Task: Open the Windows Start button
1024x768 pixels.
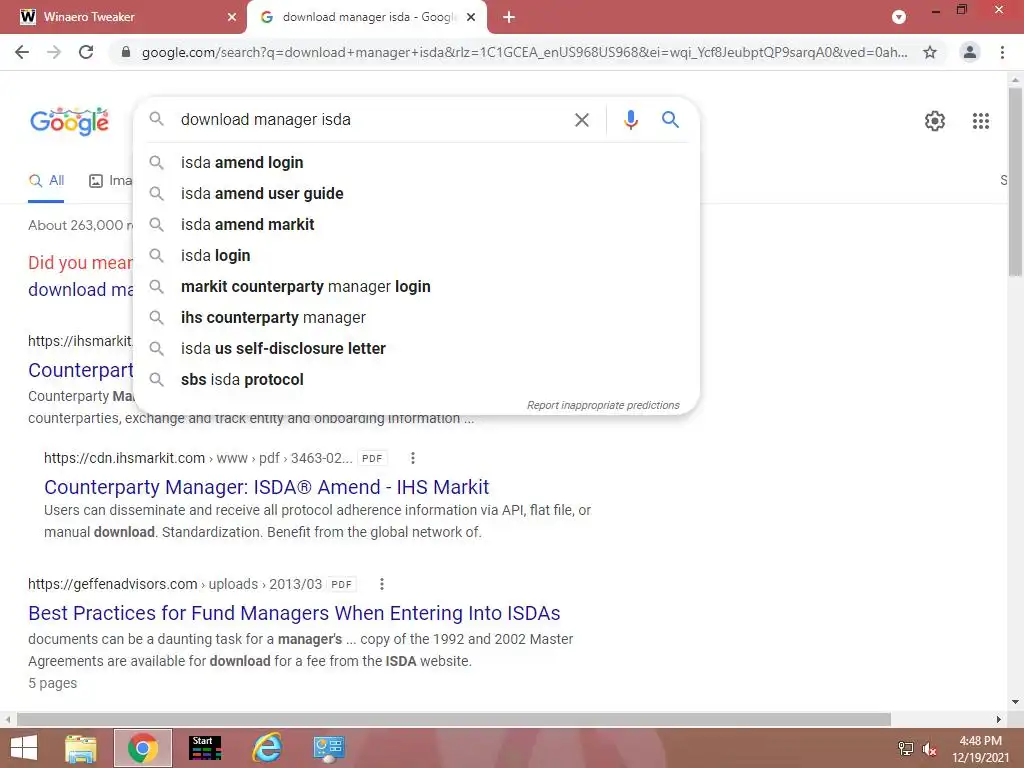Action: click(x=24, y=748)
